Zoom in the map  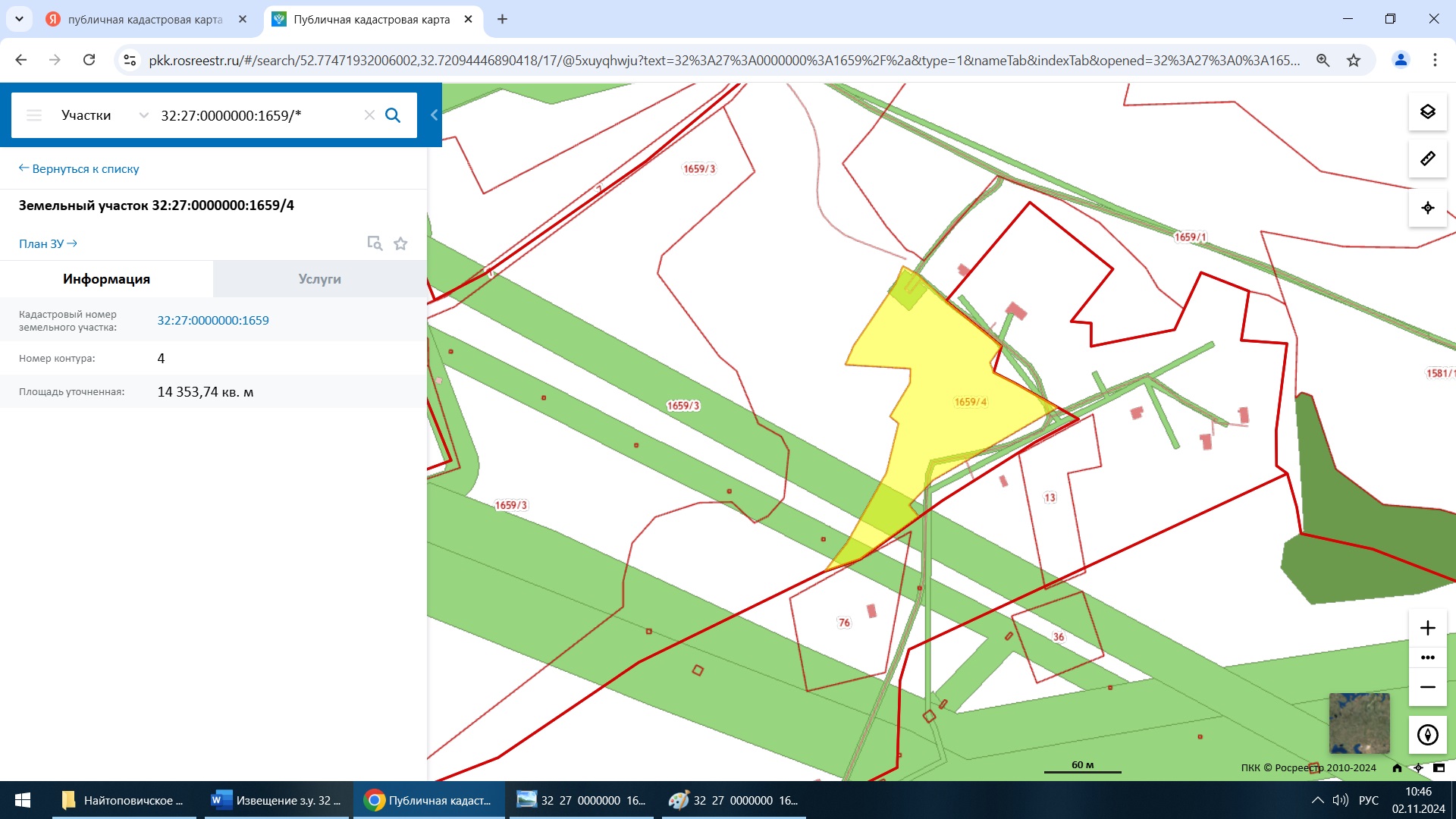[x=1427, y=628]
